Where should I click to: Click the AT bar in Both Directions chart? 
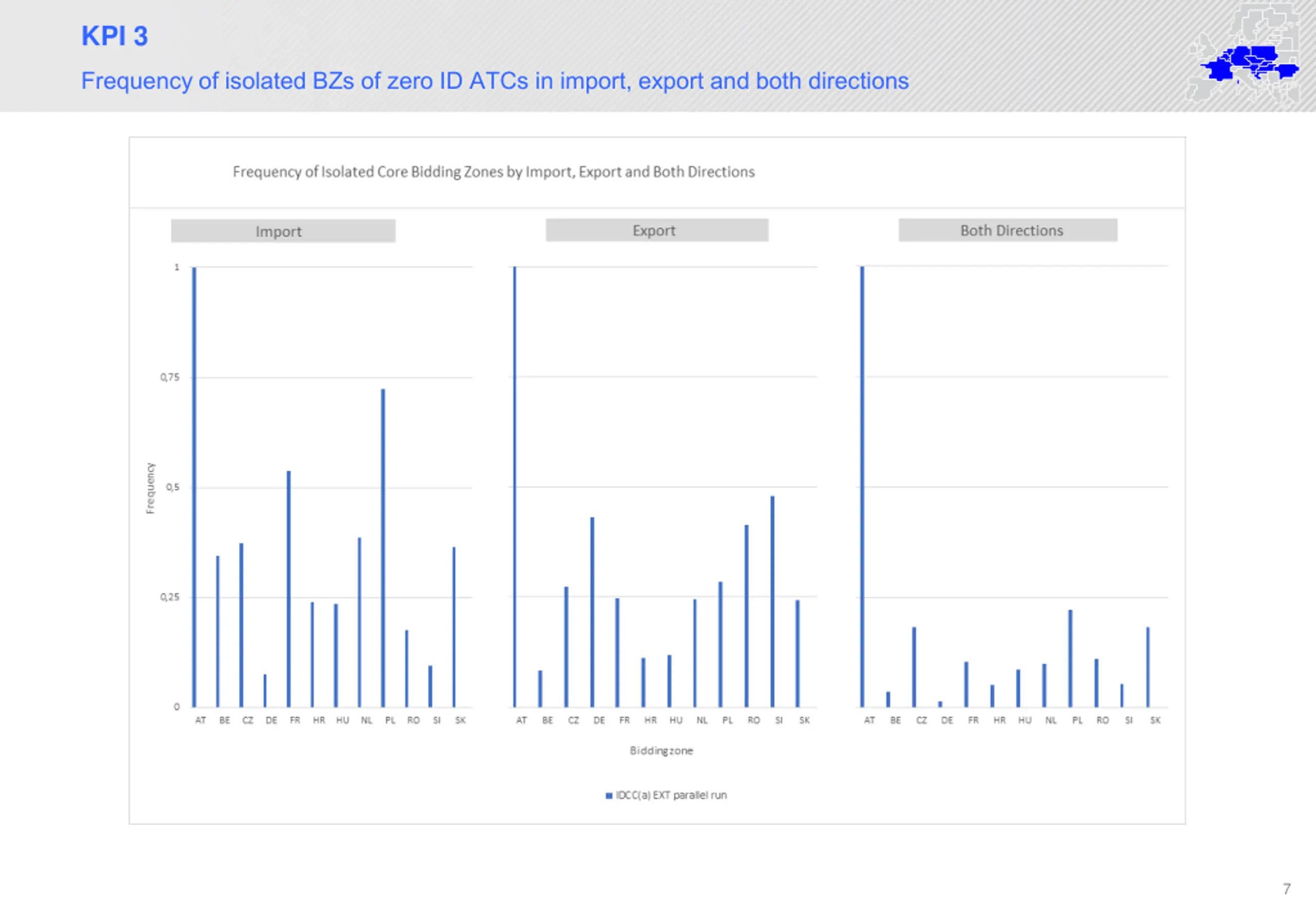862,485
